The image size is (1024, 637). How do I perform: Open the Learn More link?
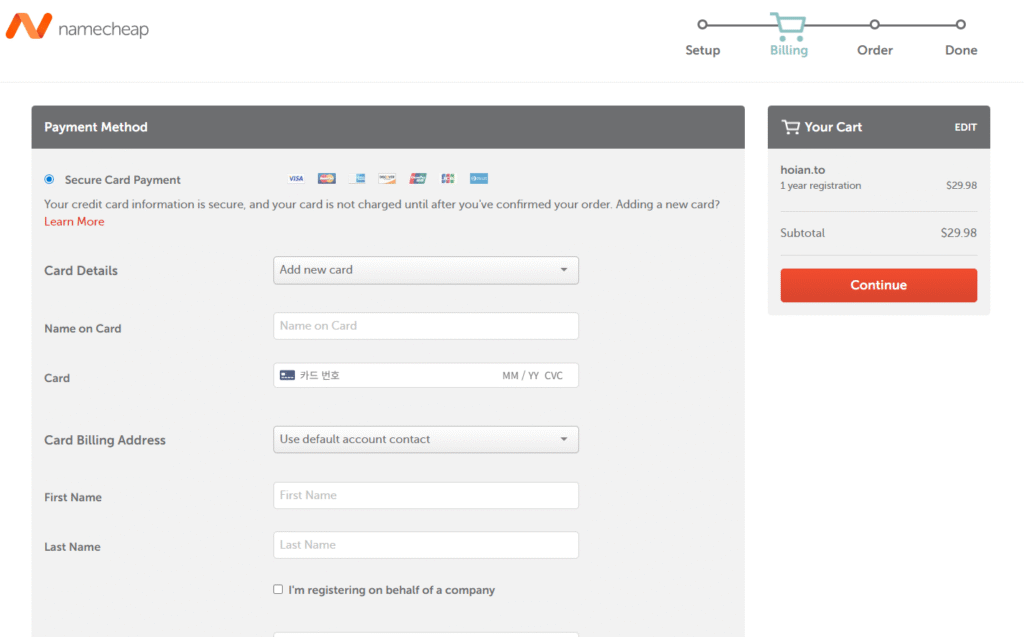click(x=74, y=222)
